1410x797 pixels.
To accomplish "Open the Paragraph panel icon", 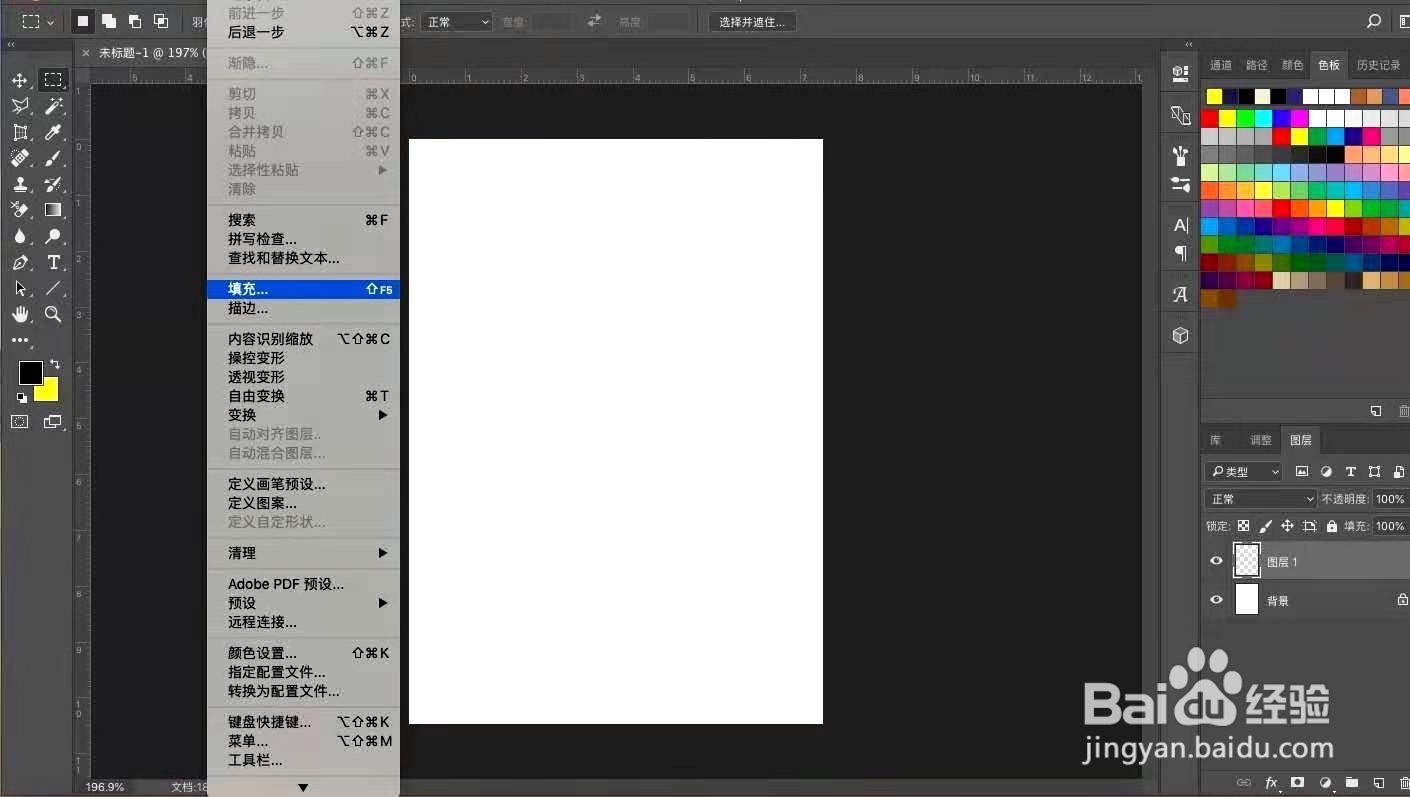I will point(1181,253).
